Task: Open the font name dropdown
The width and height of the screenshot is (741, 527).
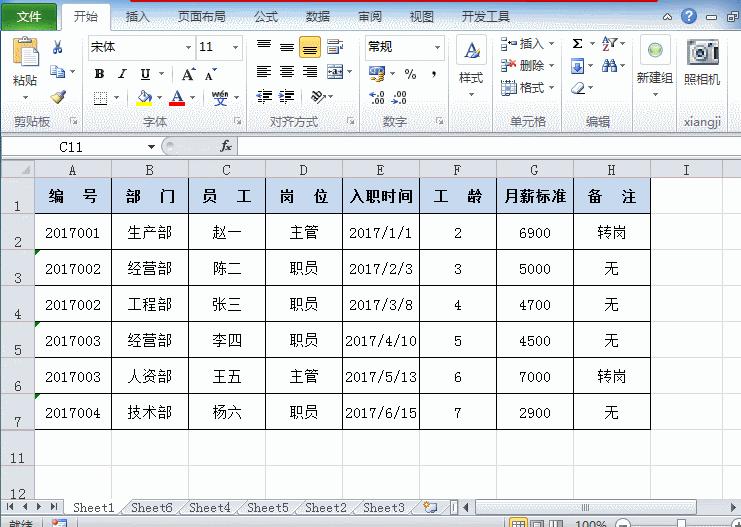Action: [x=188, y=47]
